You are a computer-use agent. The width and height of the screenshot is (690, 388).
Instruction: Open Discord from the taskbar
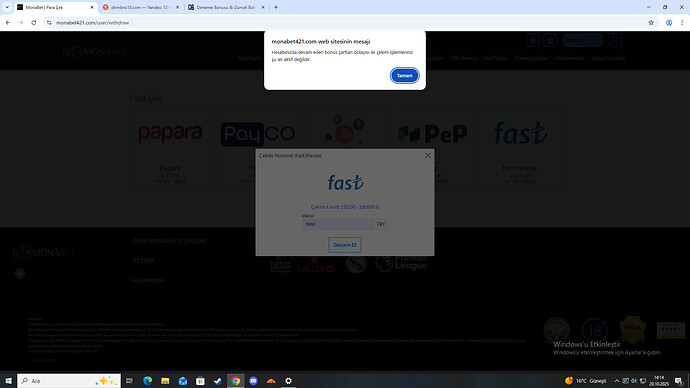pyautogui.click(x=253, y=381)
